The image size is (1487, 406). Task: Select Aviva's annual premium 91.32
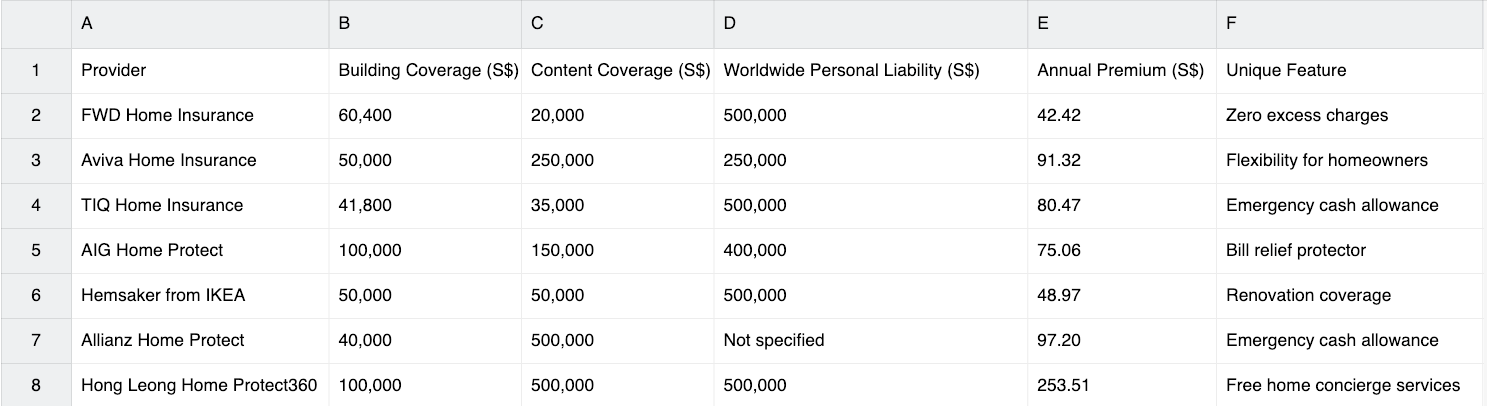[1121, 160]
